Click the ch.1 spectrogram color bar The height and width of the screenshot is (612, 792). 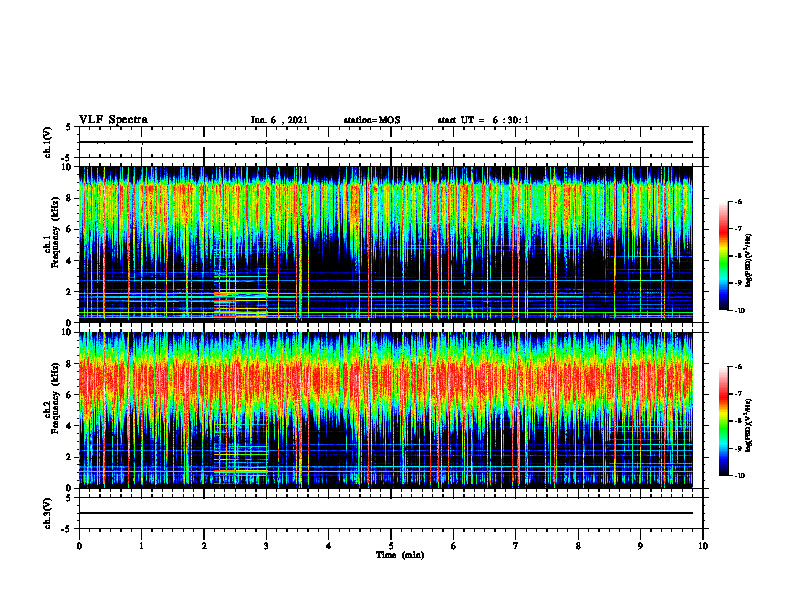coord(724,256)
